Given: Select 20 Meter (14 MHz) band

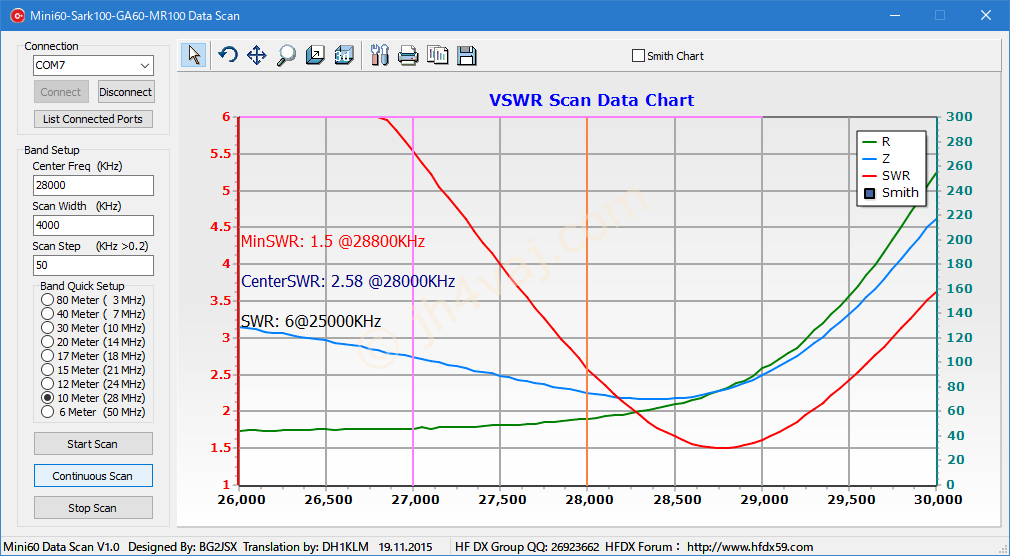Looking at the screenshot, I should (x=47, y=341).
